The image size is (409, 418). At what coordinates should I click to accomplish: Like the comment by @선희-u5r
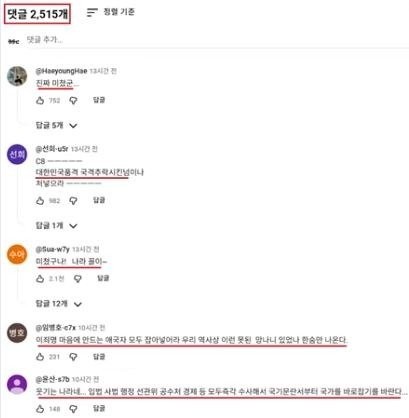(x=40, y=201)
